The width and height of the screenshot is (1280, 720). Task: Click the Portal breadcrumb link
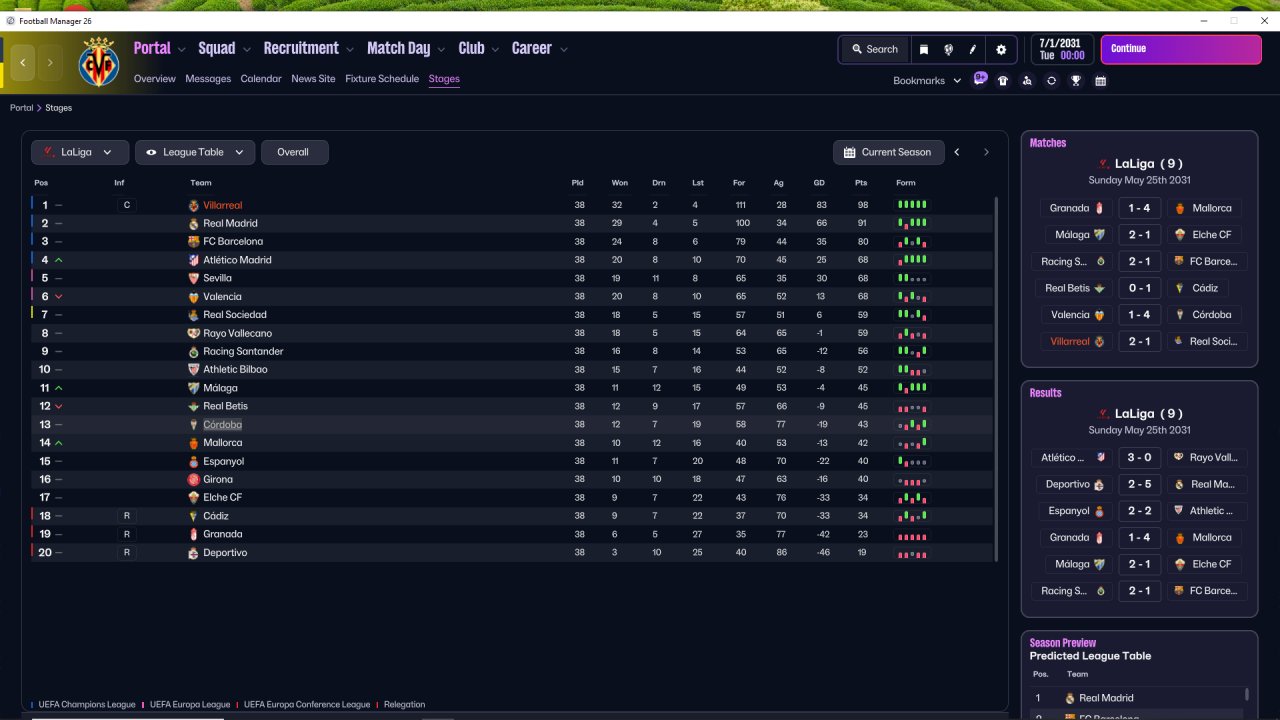(21, 108)
